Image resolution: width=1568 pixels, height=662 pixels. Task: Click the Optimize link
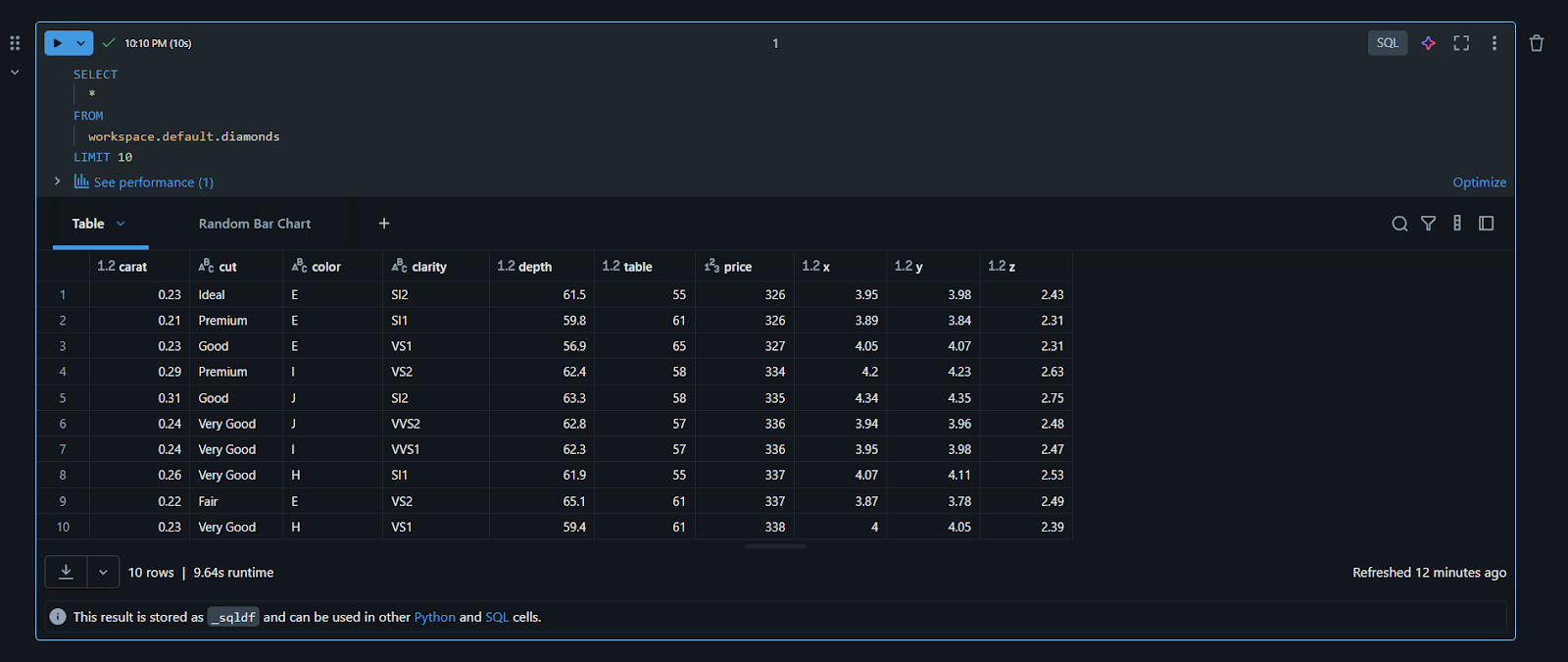[1479, 182]
